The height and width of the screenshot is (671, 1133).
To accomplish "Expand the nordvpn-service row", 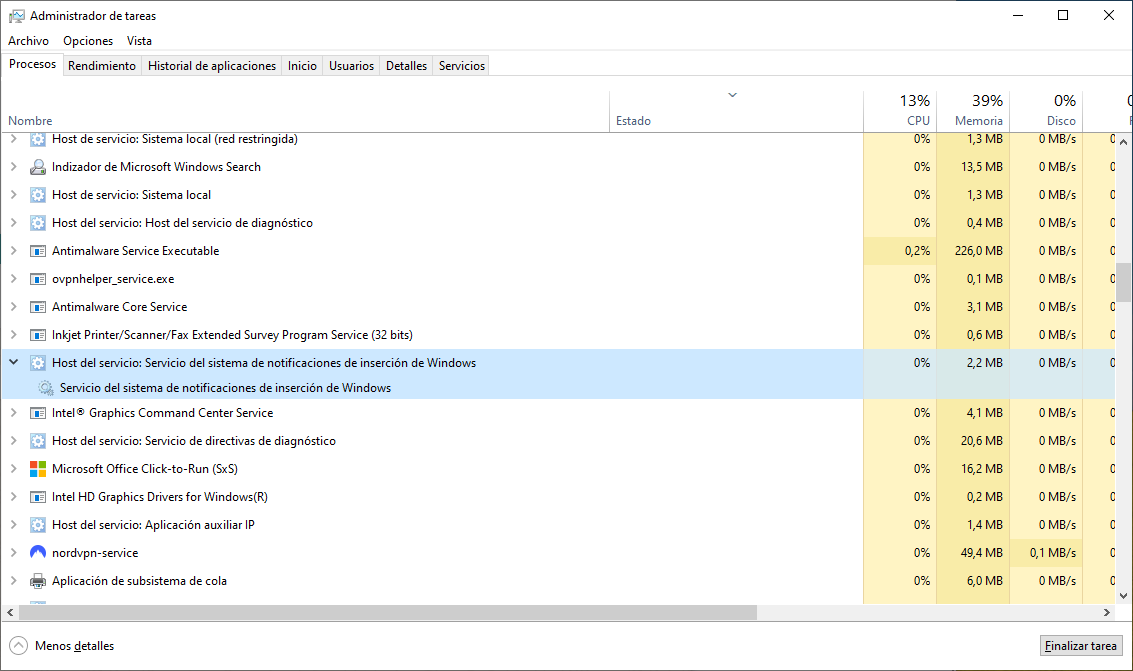I will pyautogui.click(x=13, y=553).
